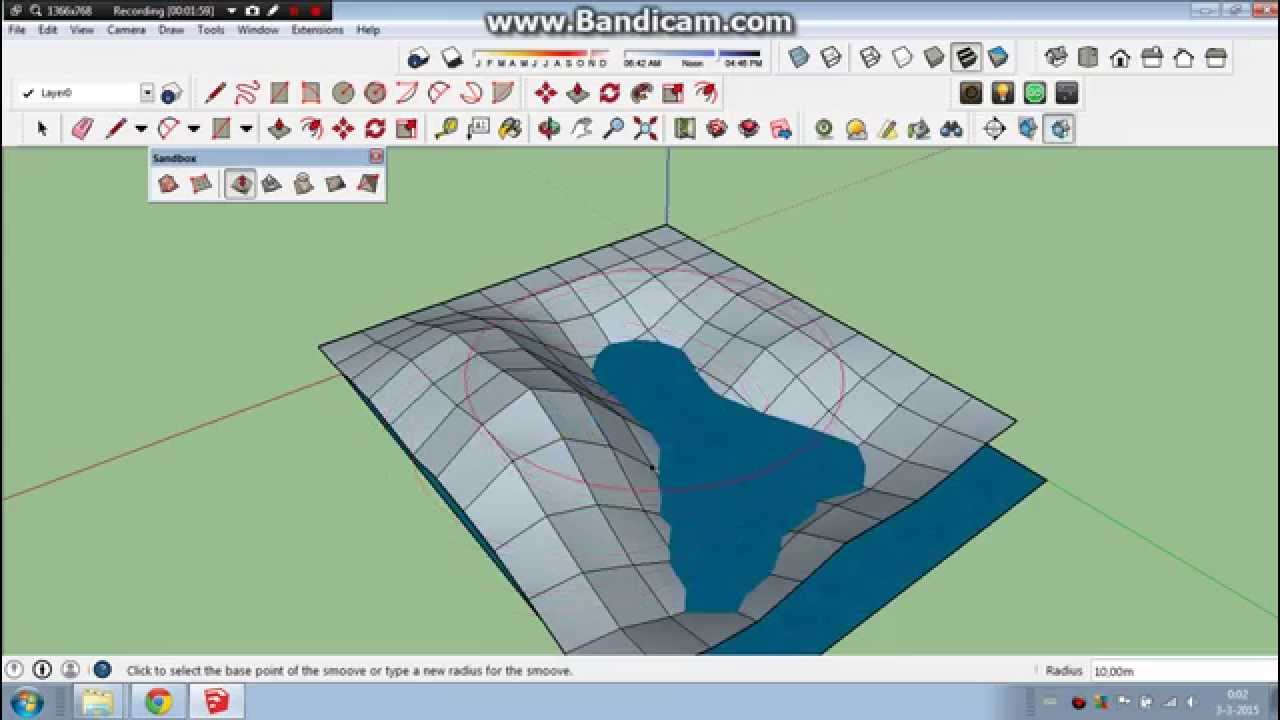Screen dimensions: 1280x720
Task: Pick the pink Eraser tool
Action: click(82, 128)
